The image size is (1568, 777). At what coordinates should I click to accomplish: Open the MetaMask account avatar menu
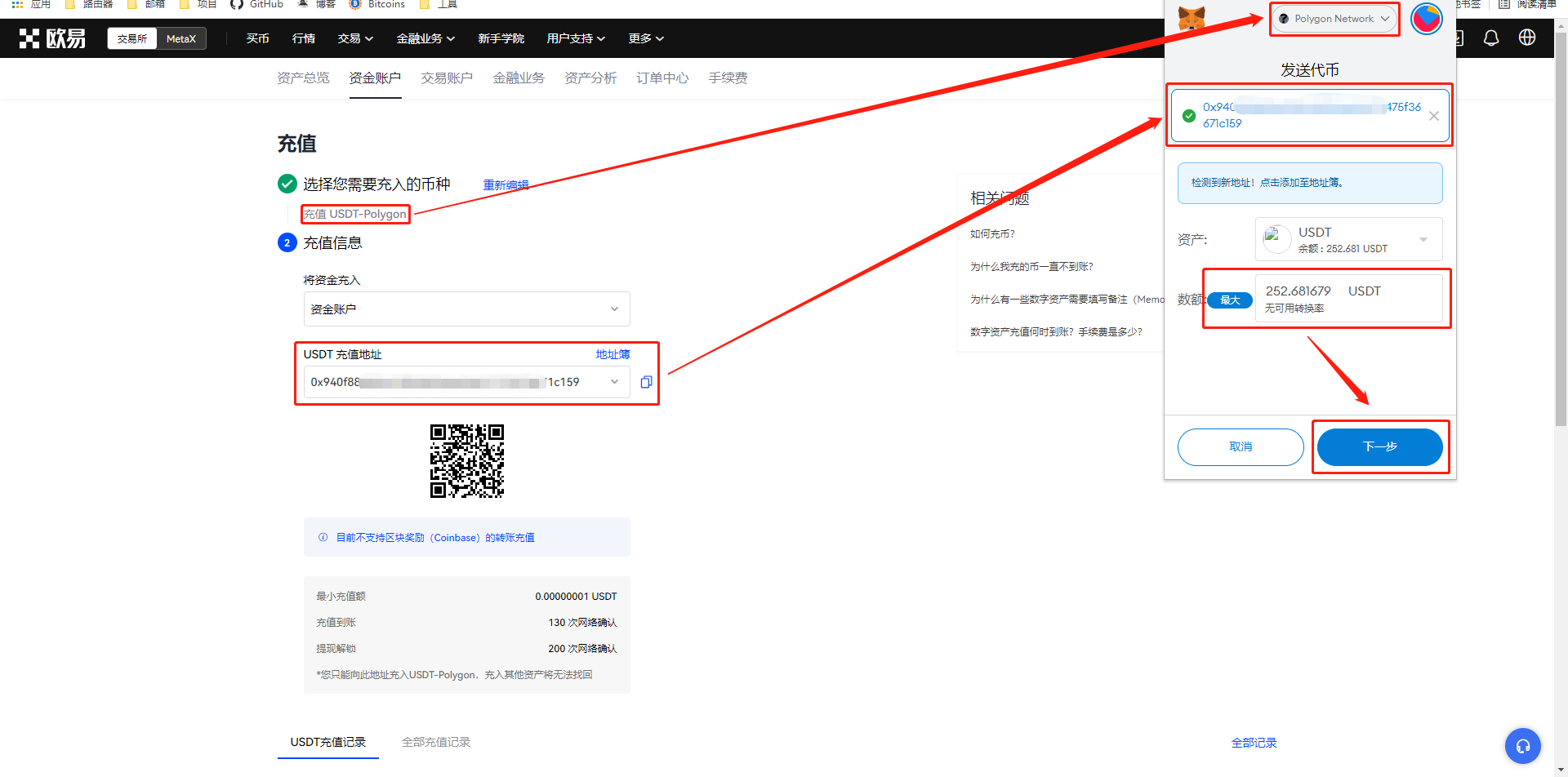point(1427,19)
